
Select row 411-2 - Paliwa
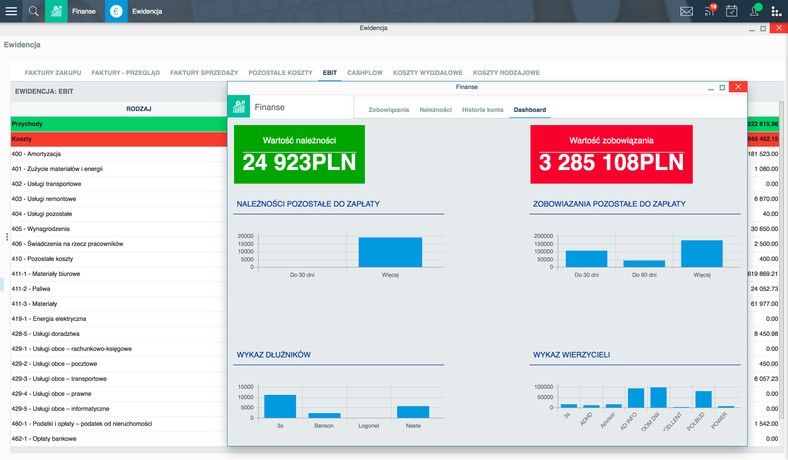(x=119, y=289)
